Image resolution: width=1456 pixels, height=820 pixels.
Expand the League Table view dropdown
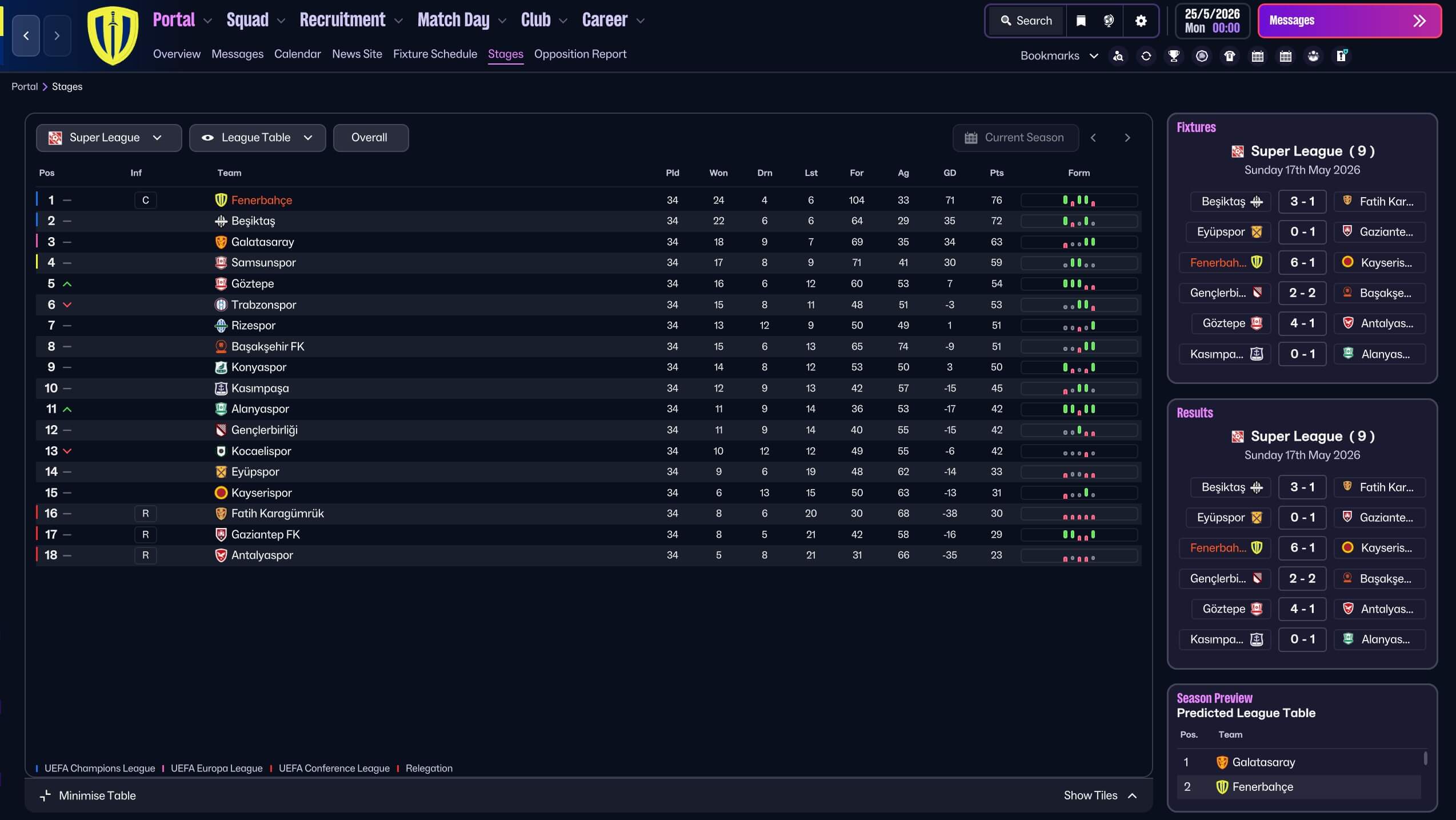[x=257, y=138]
